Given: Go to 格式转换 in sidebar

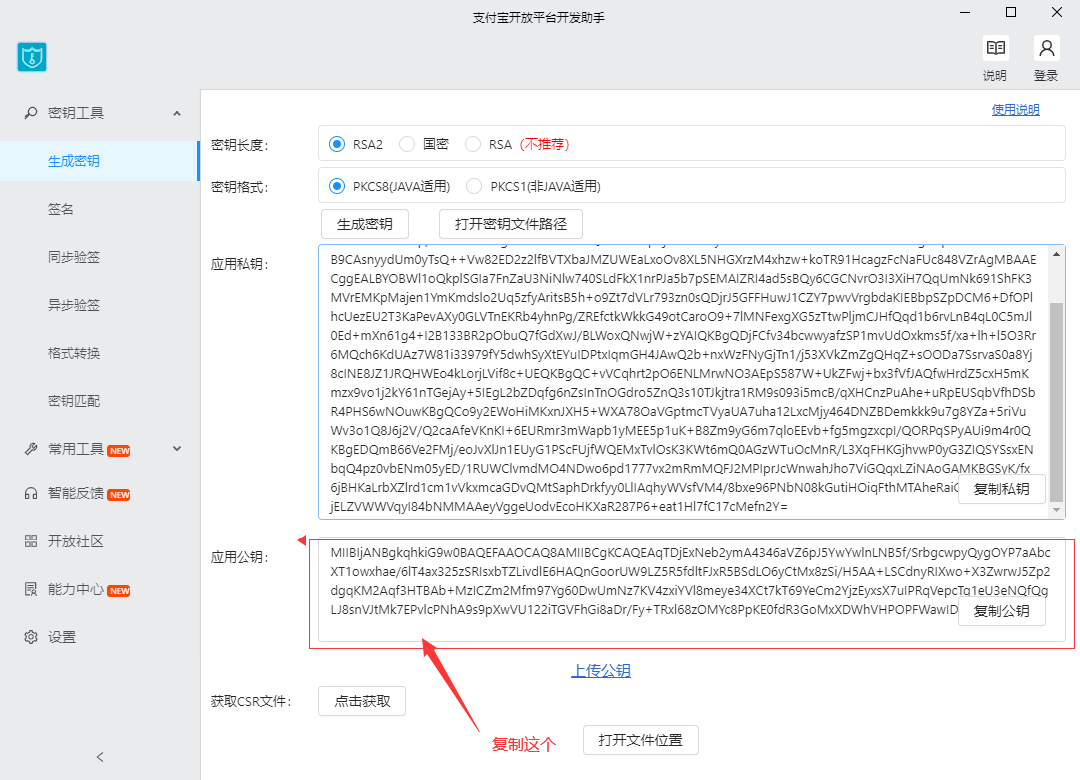Looking at the screenshot, I should [74, 353].
